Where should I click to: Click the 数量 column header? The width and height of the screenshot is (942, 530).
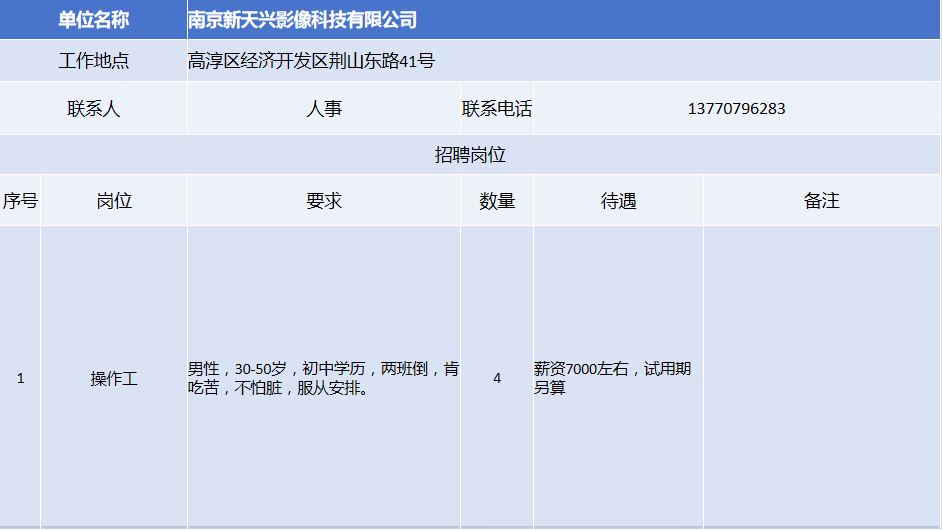(496, 201)
